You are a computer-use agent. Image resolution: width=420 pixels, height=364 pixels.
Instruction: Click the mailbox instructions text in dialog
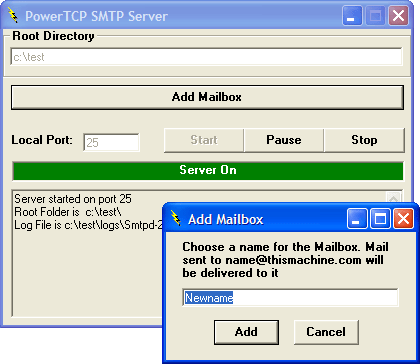pos(285,260)
